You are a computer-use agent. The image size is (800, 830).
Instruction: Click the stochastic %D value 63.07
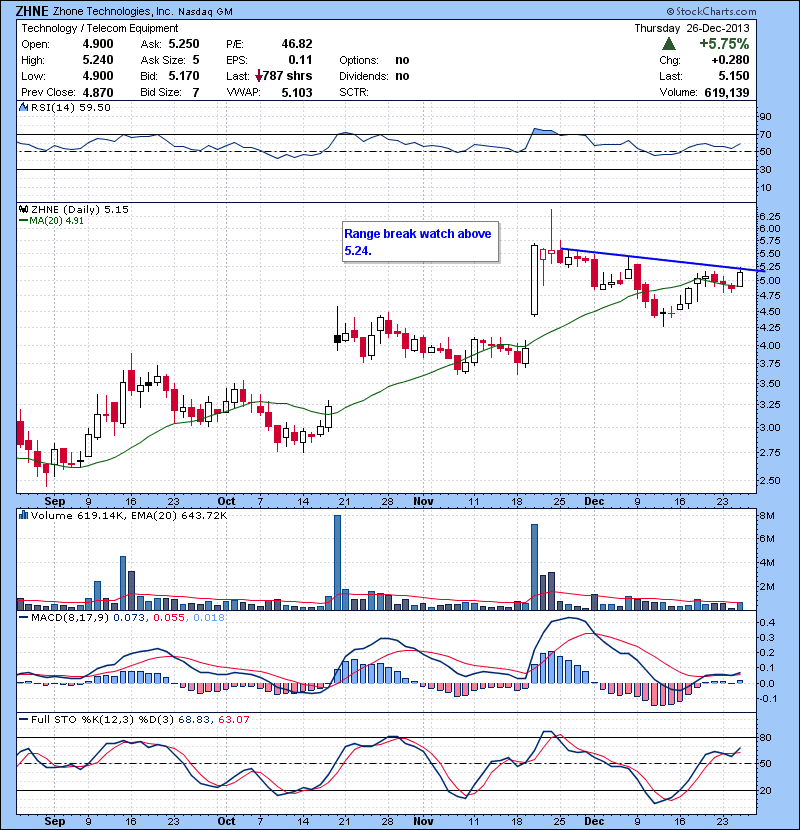click(233, 719)
